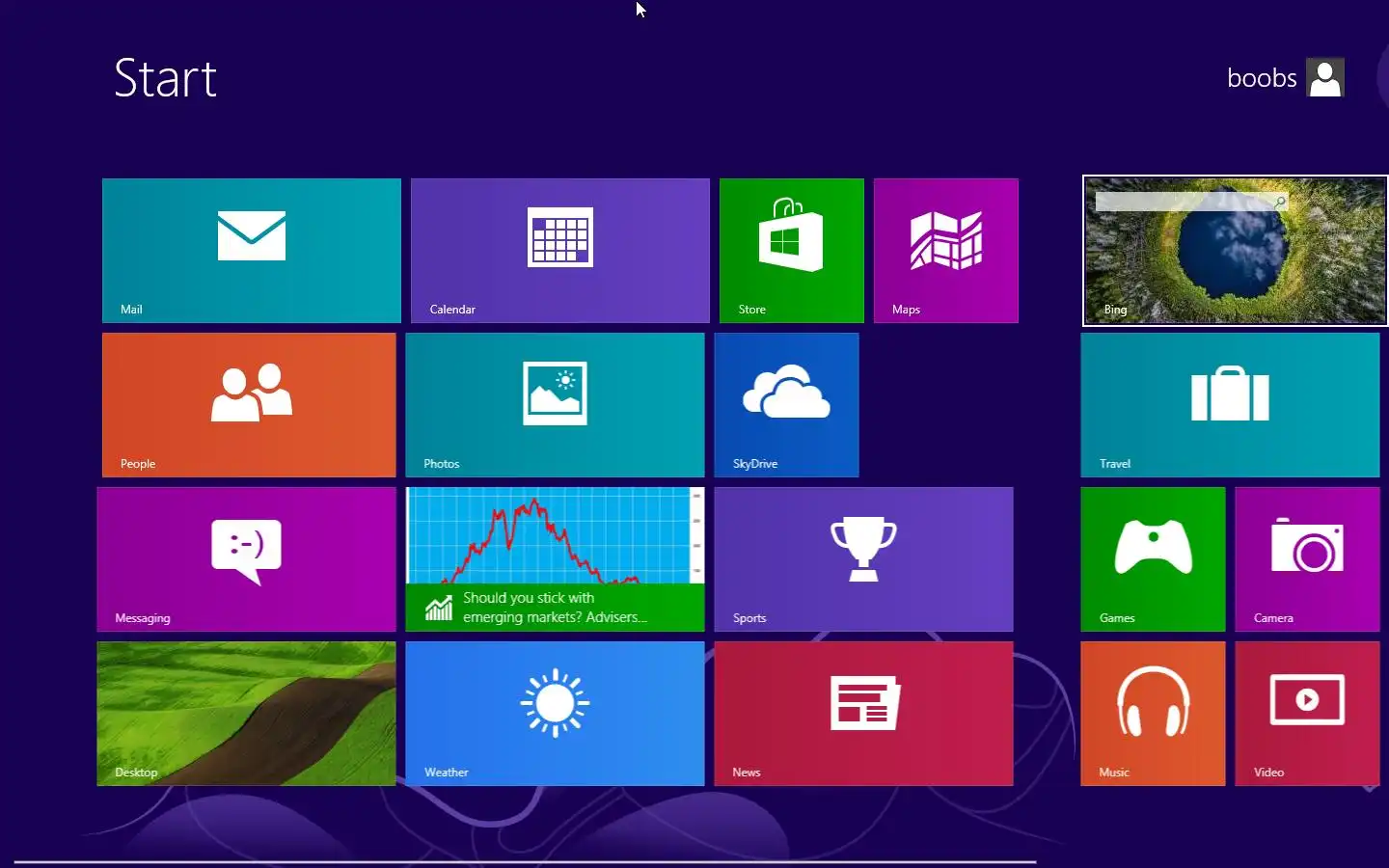Open the Bing tile
This screenshot has height=868, width=1389.
(1236, 251)
